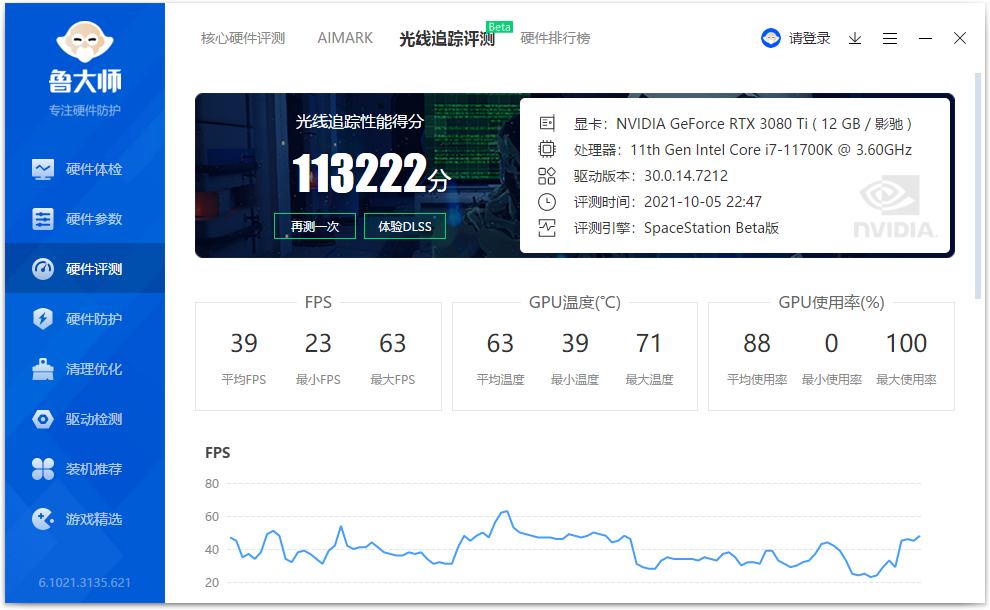Click the download arrow icon
The width and height of the screenshot is (990, 610).
point(854,38)
